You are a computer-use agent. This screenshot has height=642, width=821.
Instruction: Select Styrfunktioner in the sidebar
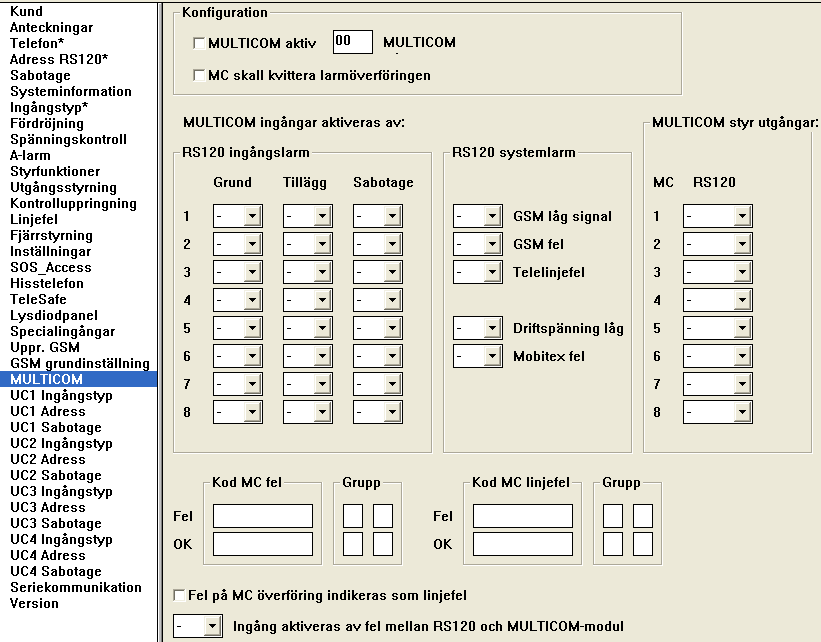click(55, 171)
